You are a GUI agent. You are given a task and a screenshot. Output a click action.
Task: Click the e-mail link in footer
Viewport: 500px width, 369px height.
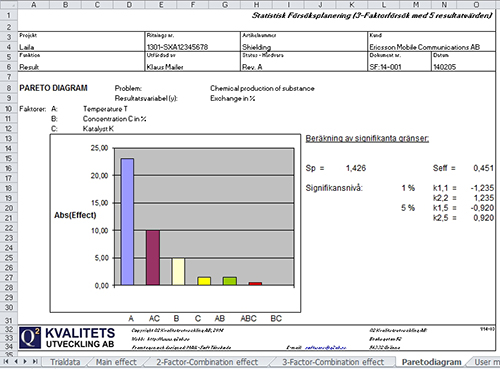(325, 348)
